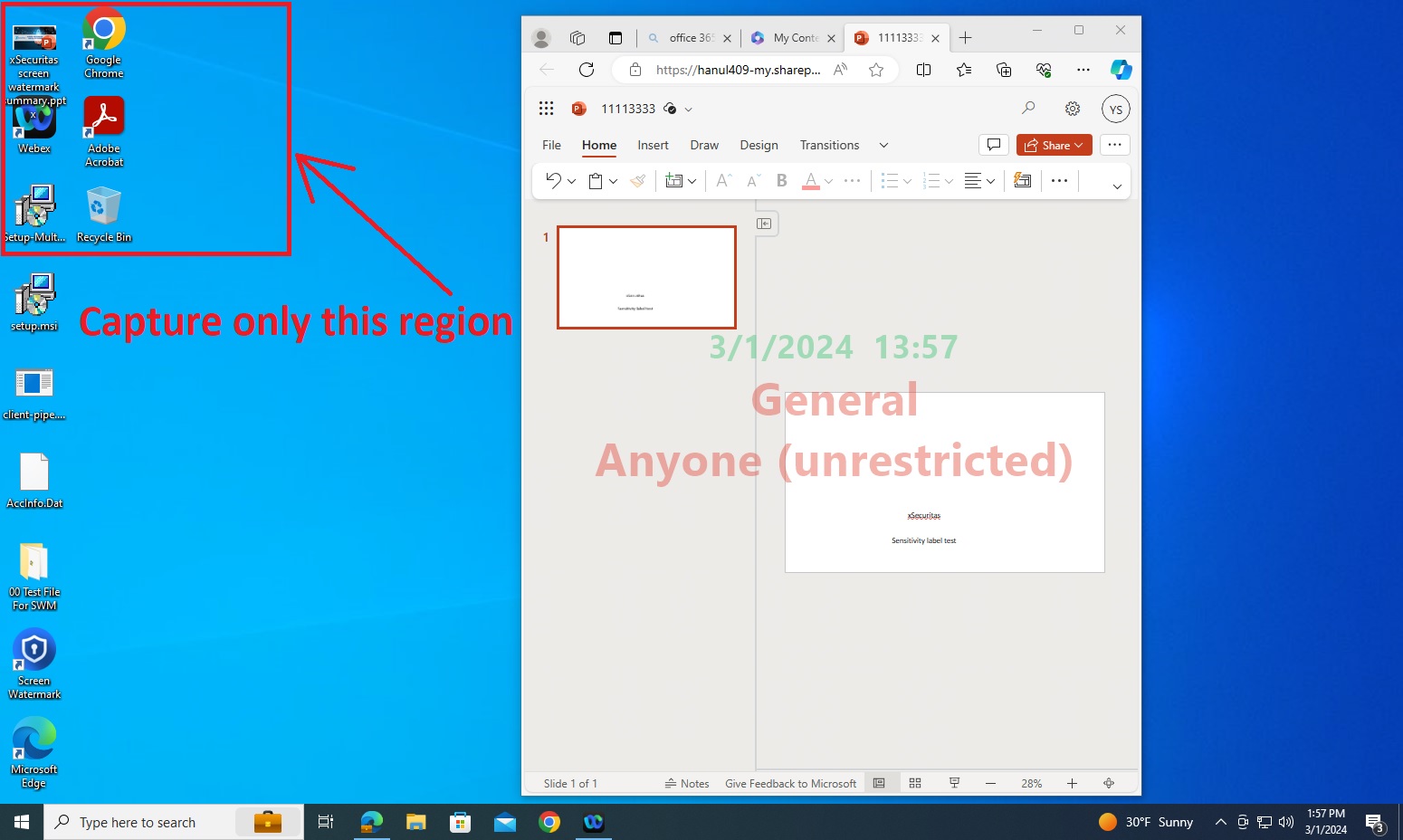Screen dimensions: 1403x840
Task: Click the 28% zoom level control
Action: 1031,783
